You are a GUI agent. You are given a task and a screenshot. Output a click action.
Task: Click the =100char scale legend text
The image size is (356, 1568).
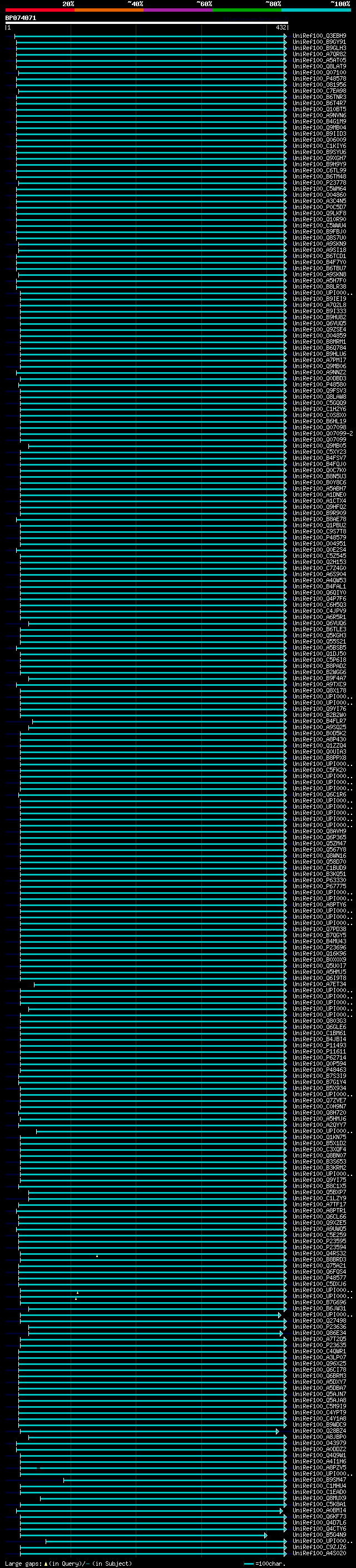pyautogui.click(x=270, y=1564)
